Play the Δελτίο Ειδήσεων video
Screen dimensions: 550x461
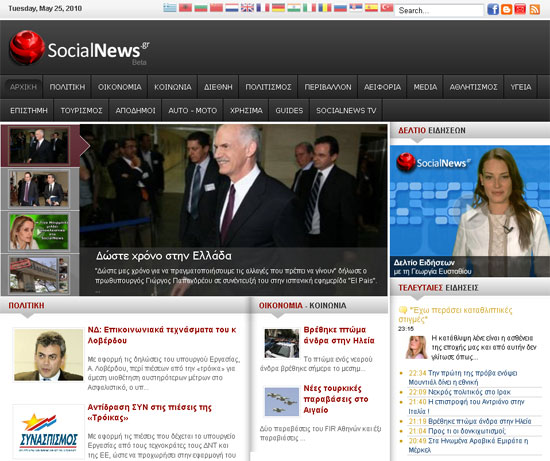tap(470, 211)
